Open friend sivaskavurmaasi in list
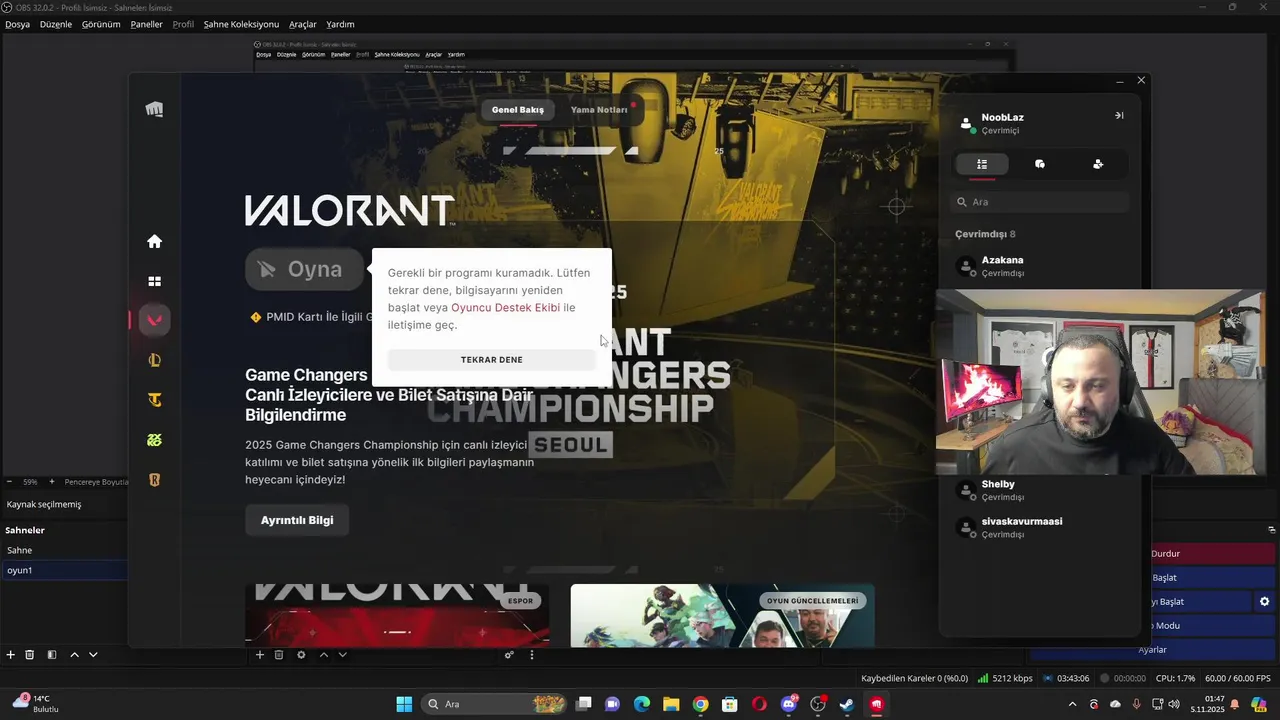This screenshot has width=1280, height=720. tap(1040, 527)
